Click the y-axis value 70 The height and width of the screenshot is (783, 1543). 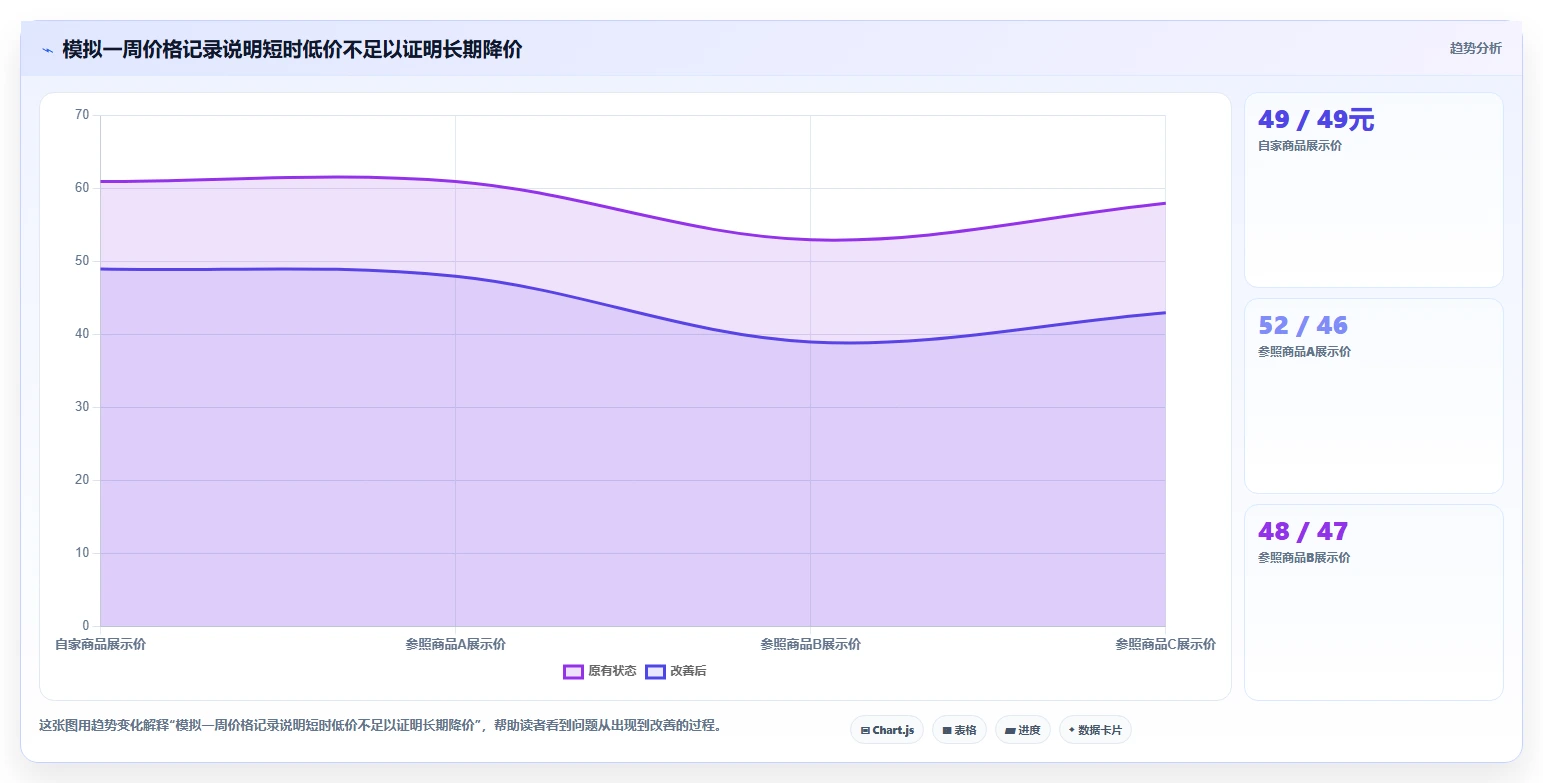coord(82,115)
